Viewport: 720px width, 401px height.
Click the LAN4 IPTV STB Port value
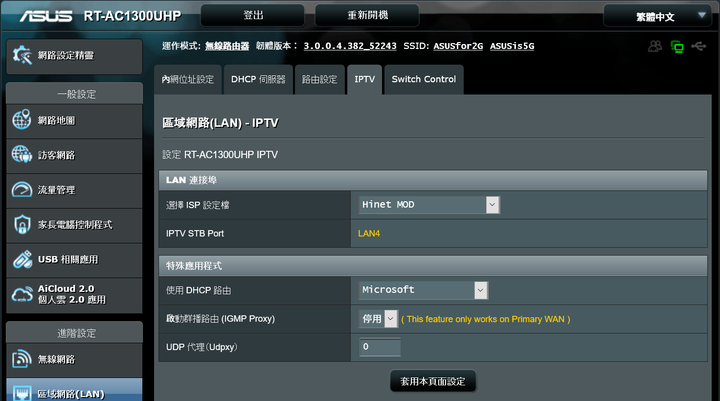coord(369,233)
